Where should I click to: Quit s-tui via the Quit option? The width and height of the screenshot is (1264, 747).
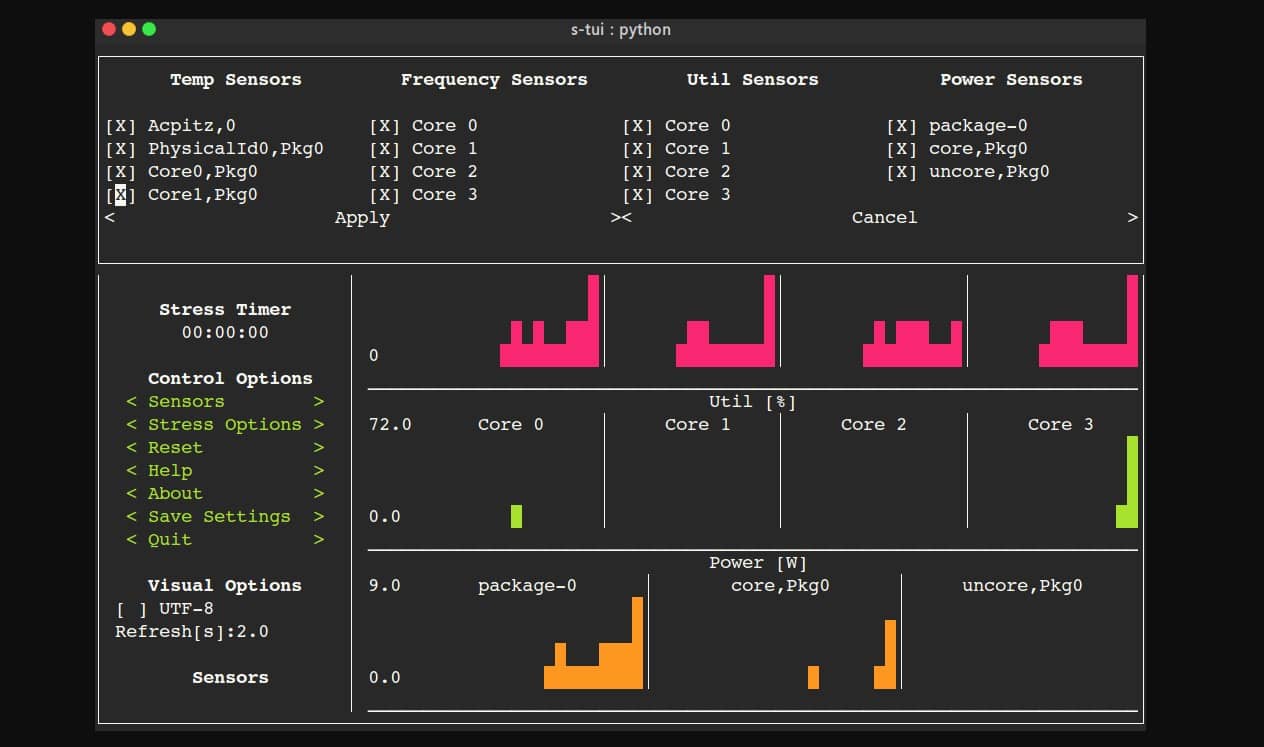[x=168, y=539]
